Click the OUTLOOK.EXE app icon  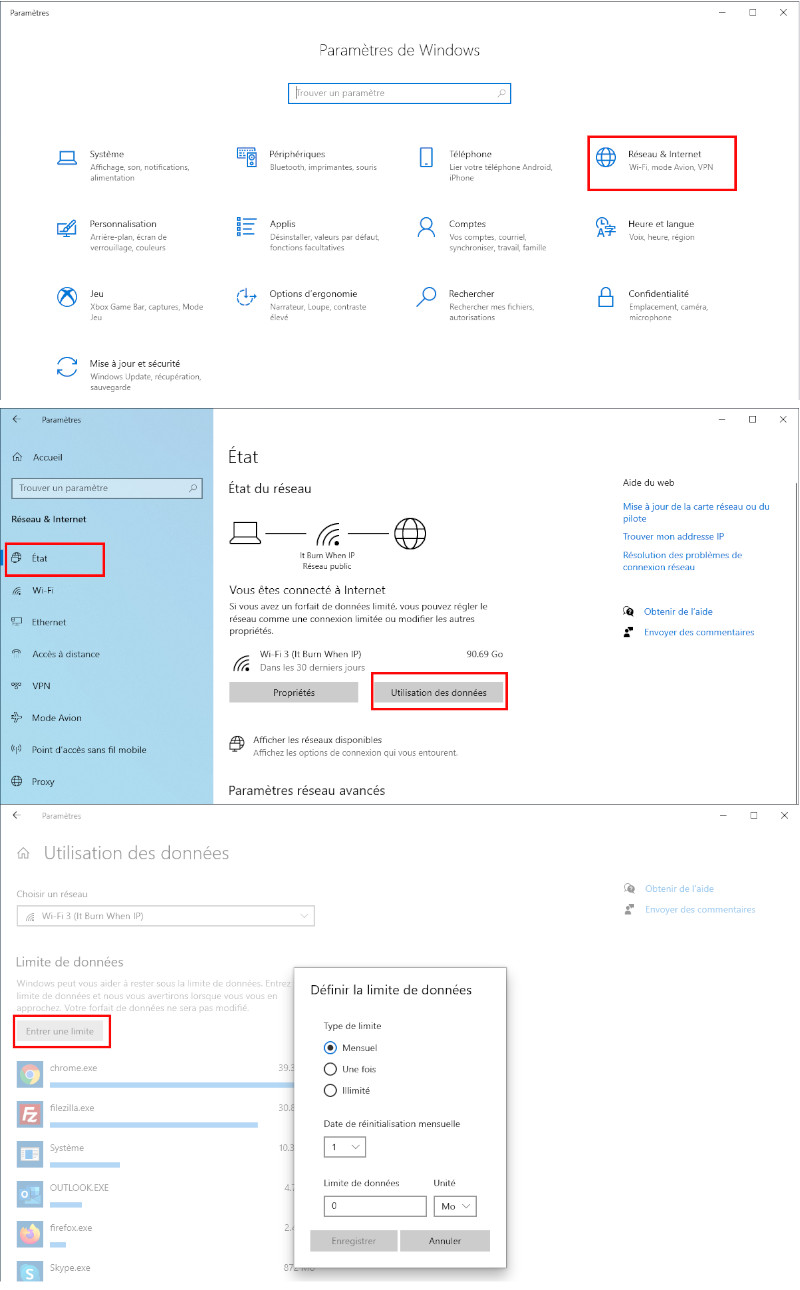click(x=30, y=1194)
